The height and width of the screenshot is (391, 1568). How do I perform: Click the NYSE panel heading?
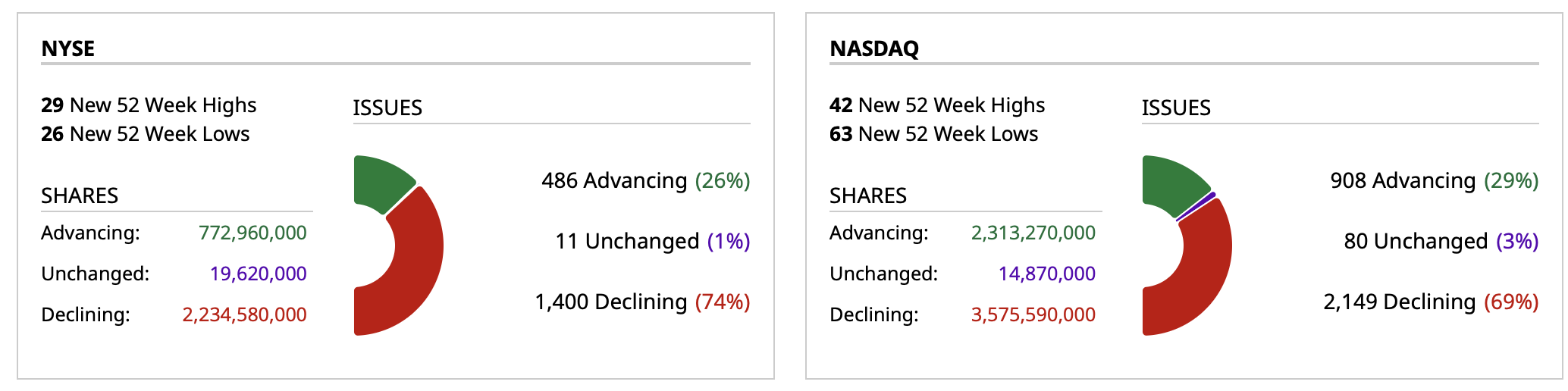pyautogui.click(x=68, y=48)
